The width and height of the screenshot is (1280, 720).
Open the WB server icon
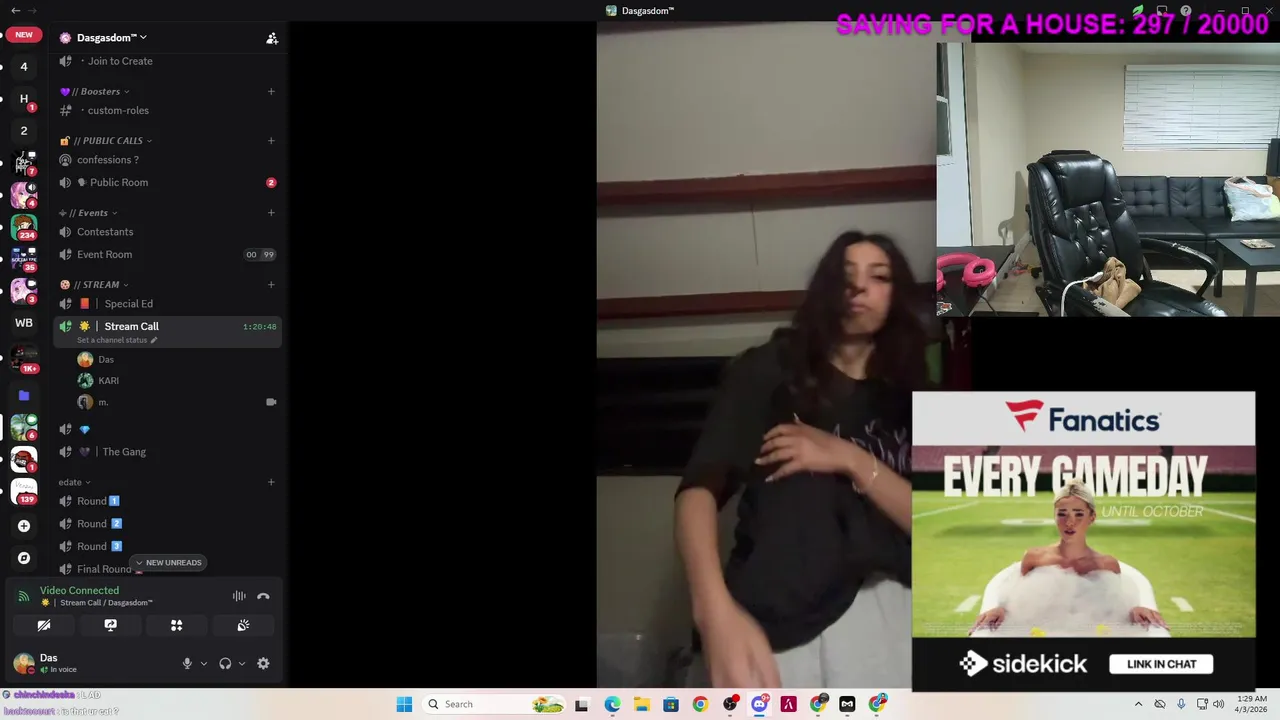pyautogui.click(x=24, y=323)
